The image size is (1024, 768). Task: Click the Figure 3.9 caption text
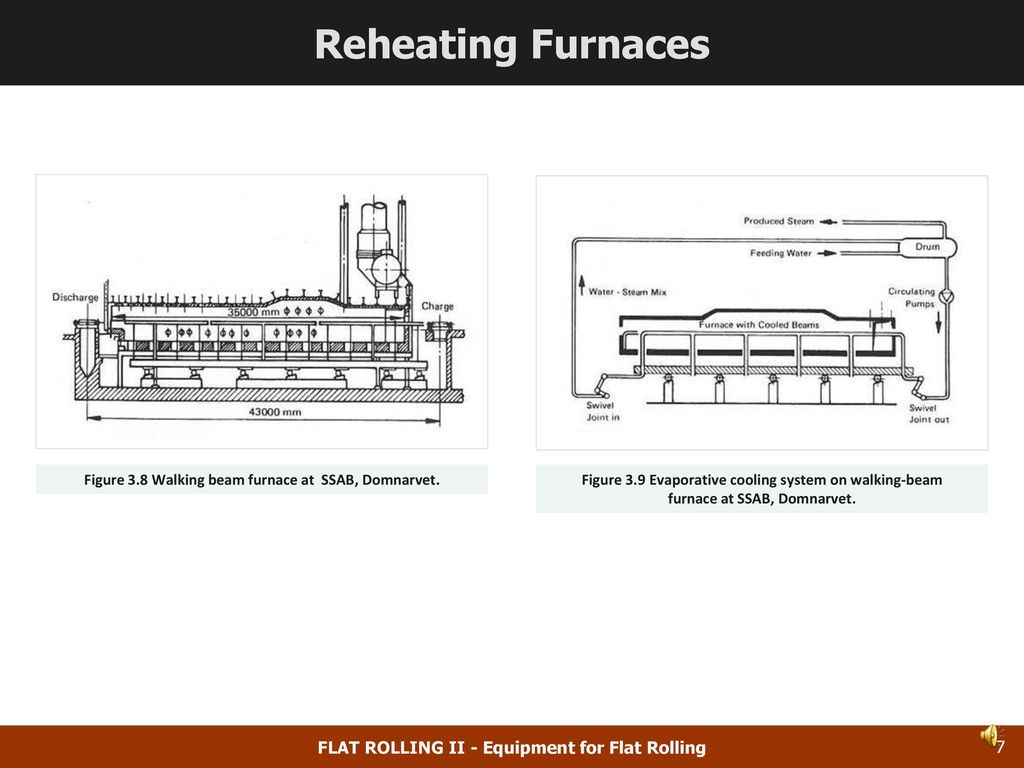point(761,489)
